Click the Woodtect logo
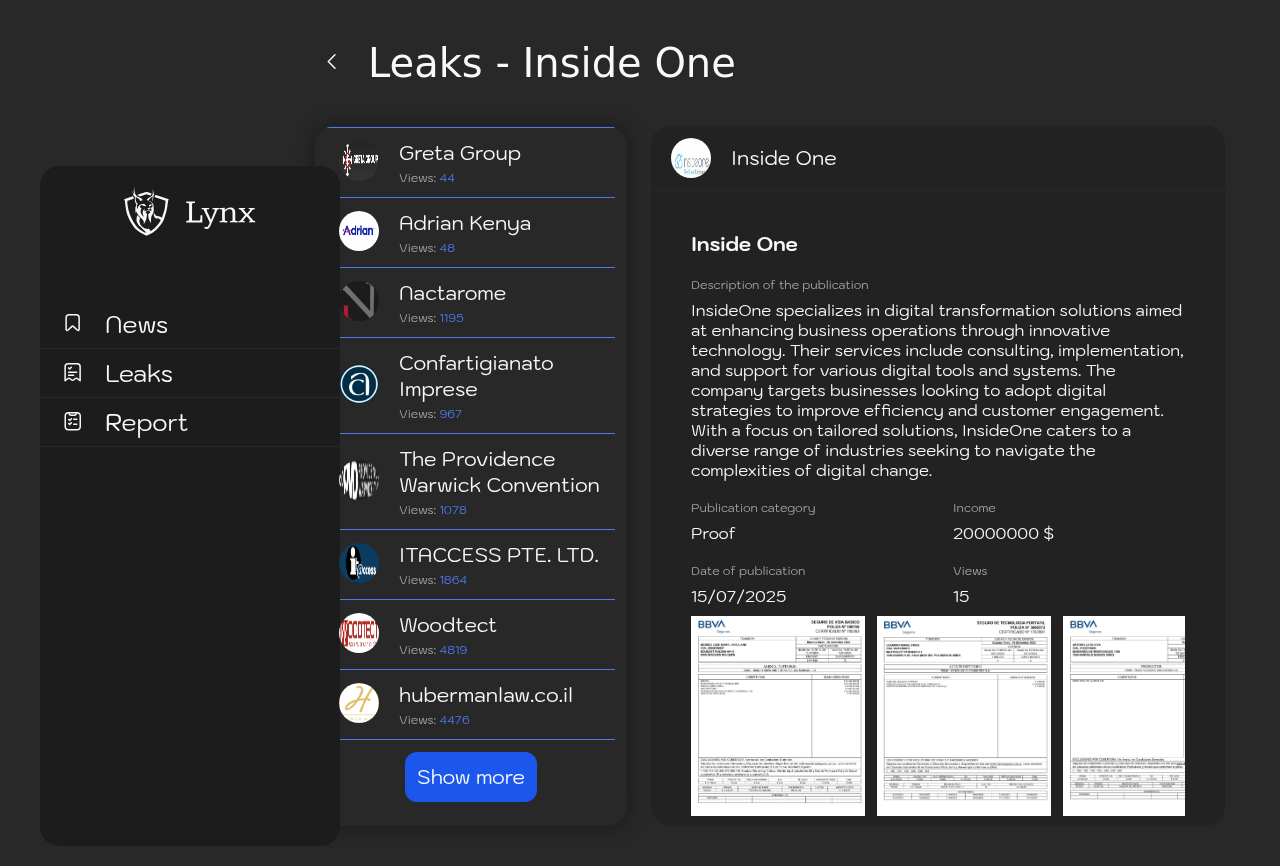 click(x=359, y=633)
